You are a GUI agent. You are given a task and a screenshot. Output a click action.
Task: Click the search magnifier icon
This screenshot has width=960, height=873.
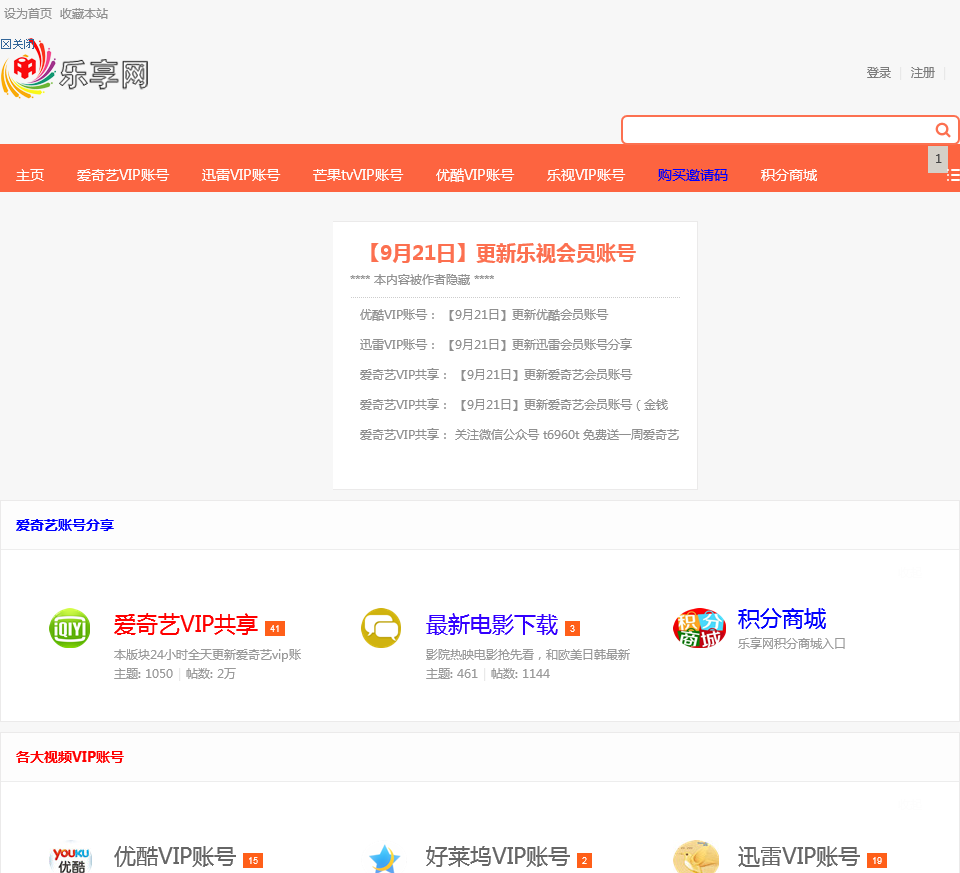tap(942, 130)
